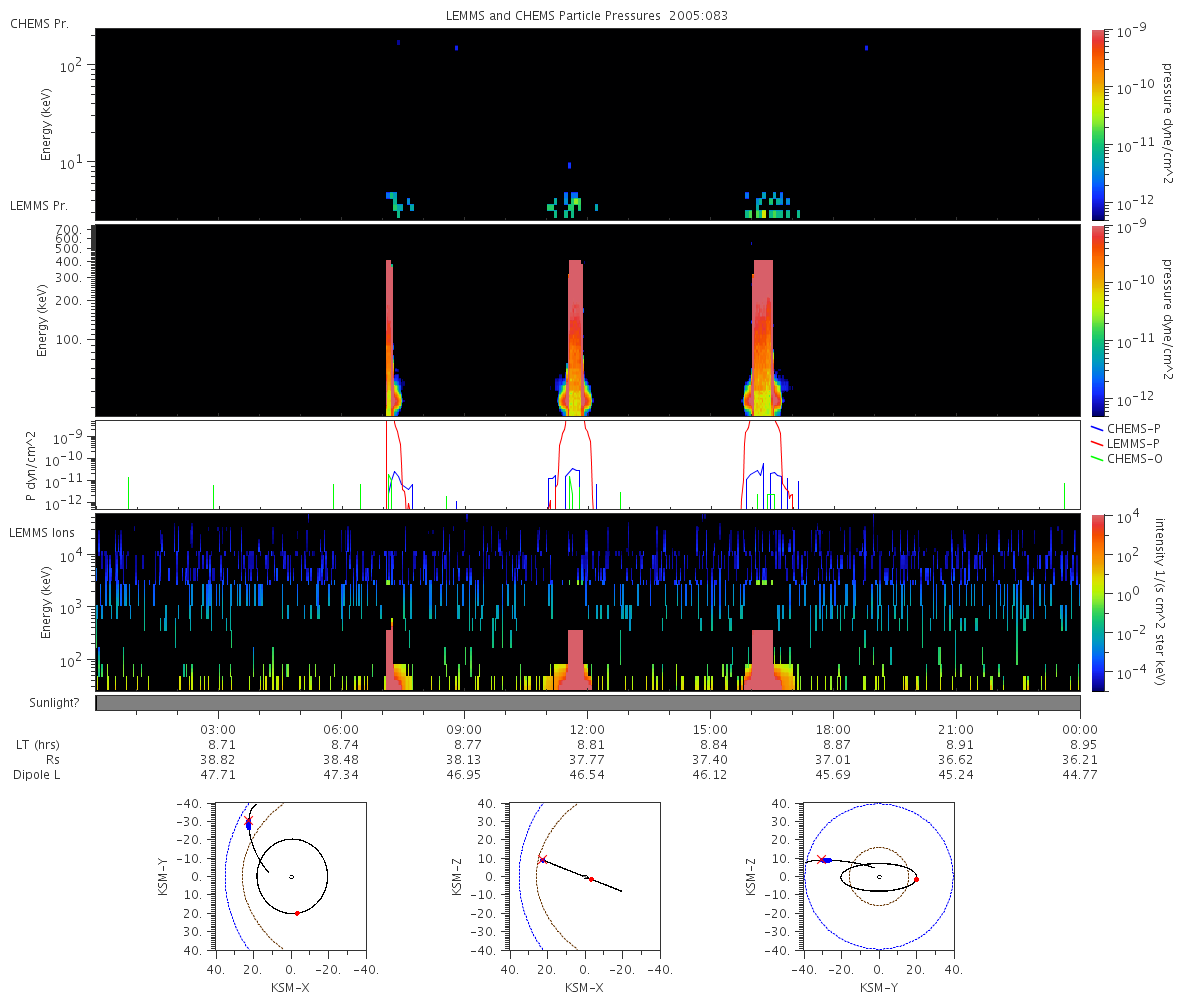Click the LEMMS ions intensity color bar

1100,603
